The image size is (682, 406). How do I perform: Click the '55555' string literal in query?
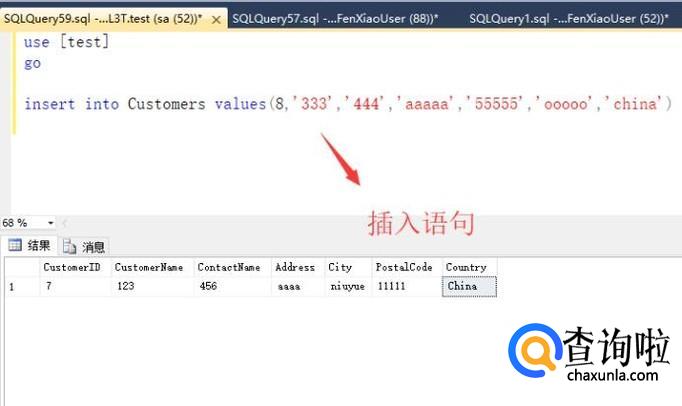pyautogui.click(x=496, y=104)
